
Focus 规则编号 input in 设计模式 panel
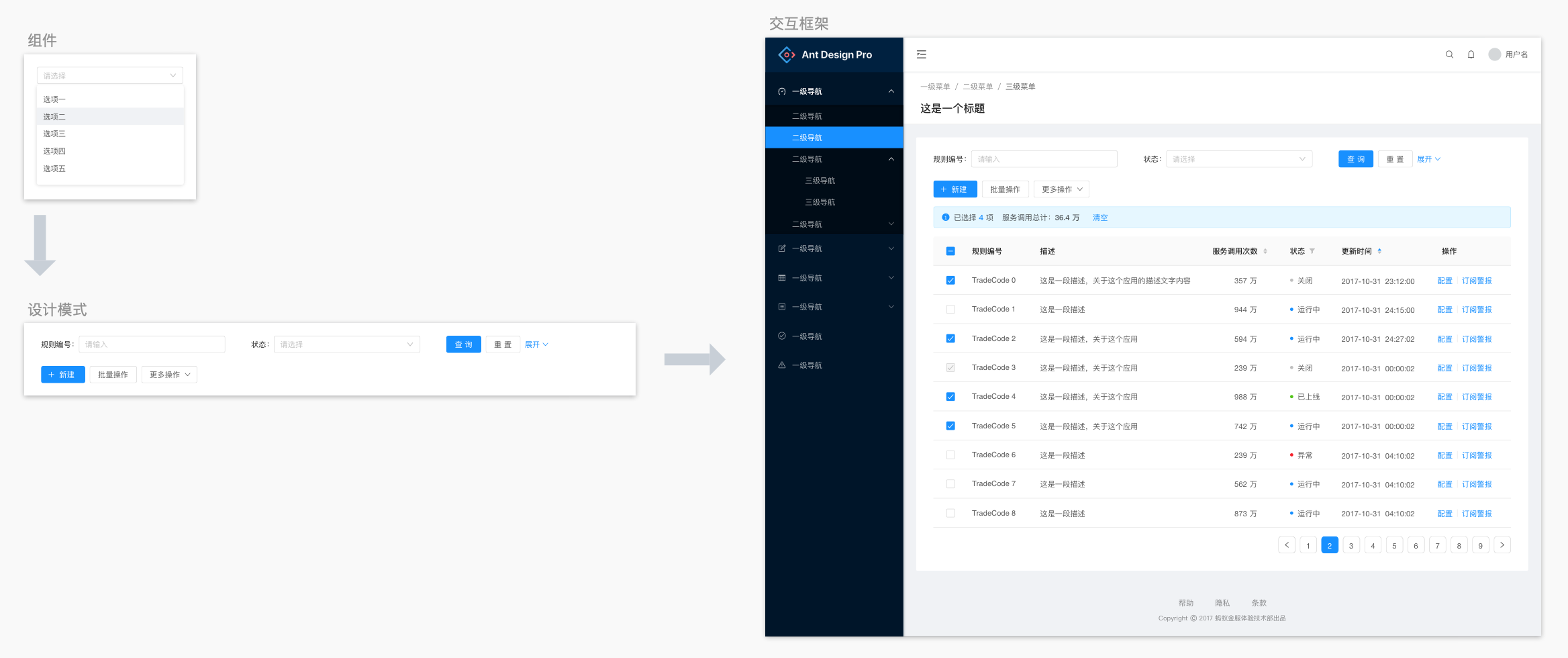pos(152,344)
